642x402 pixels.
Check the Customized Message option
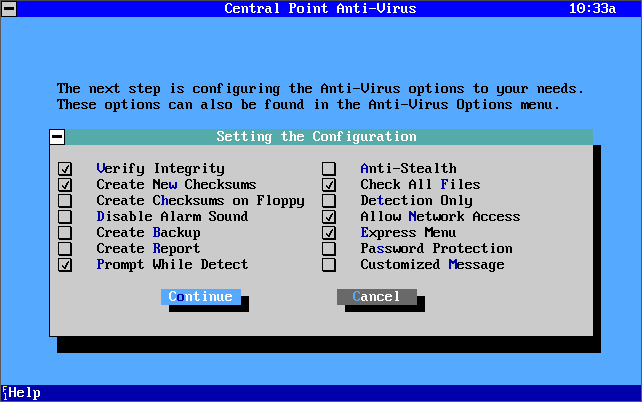(329, 265)
